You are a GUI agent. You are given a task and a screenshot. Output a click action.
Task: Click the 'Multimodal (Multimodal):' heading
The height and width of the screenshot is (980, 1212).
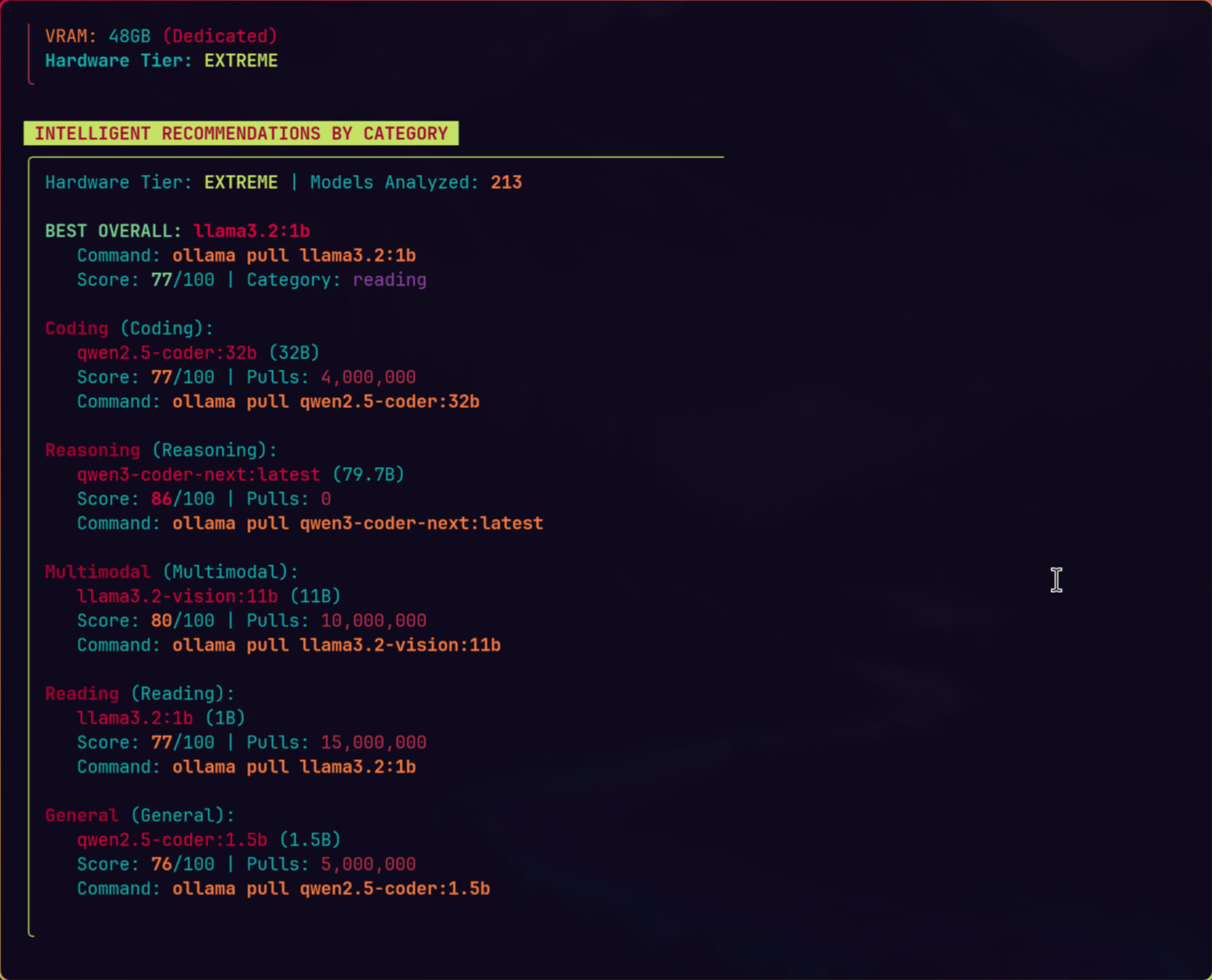click(x=171, y=572)
